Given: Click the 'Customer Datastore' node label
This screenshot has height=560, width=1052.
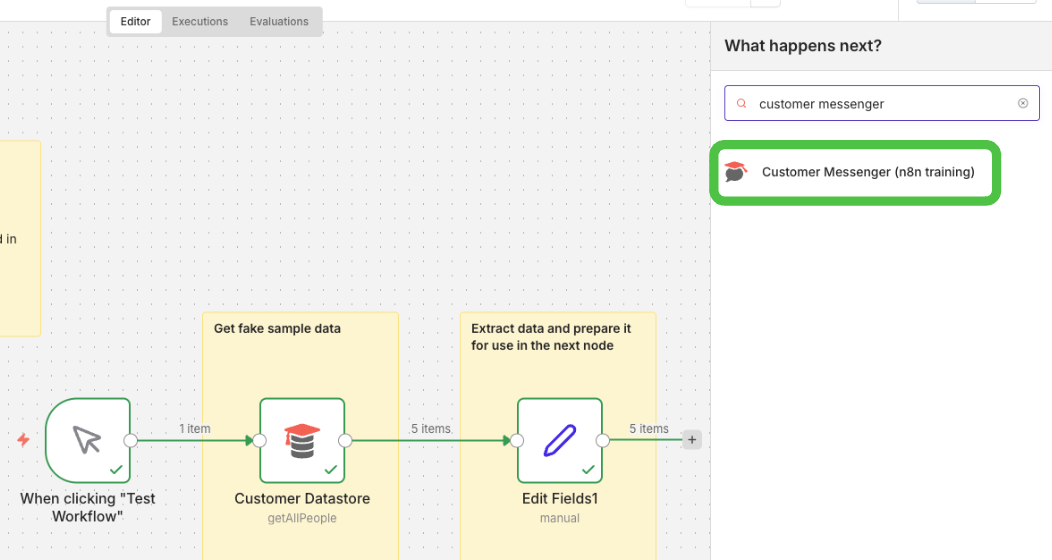Looking at the screenshot, I should tap(302, 498).
